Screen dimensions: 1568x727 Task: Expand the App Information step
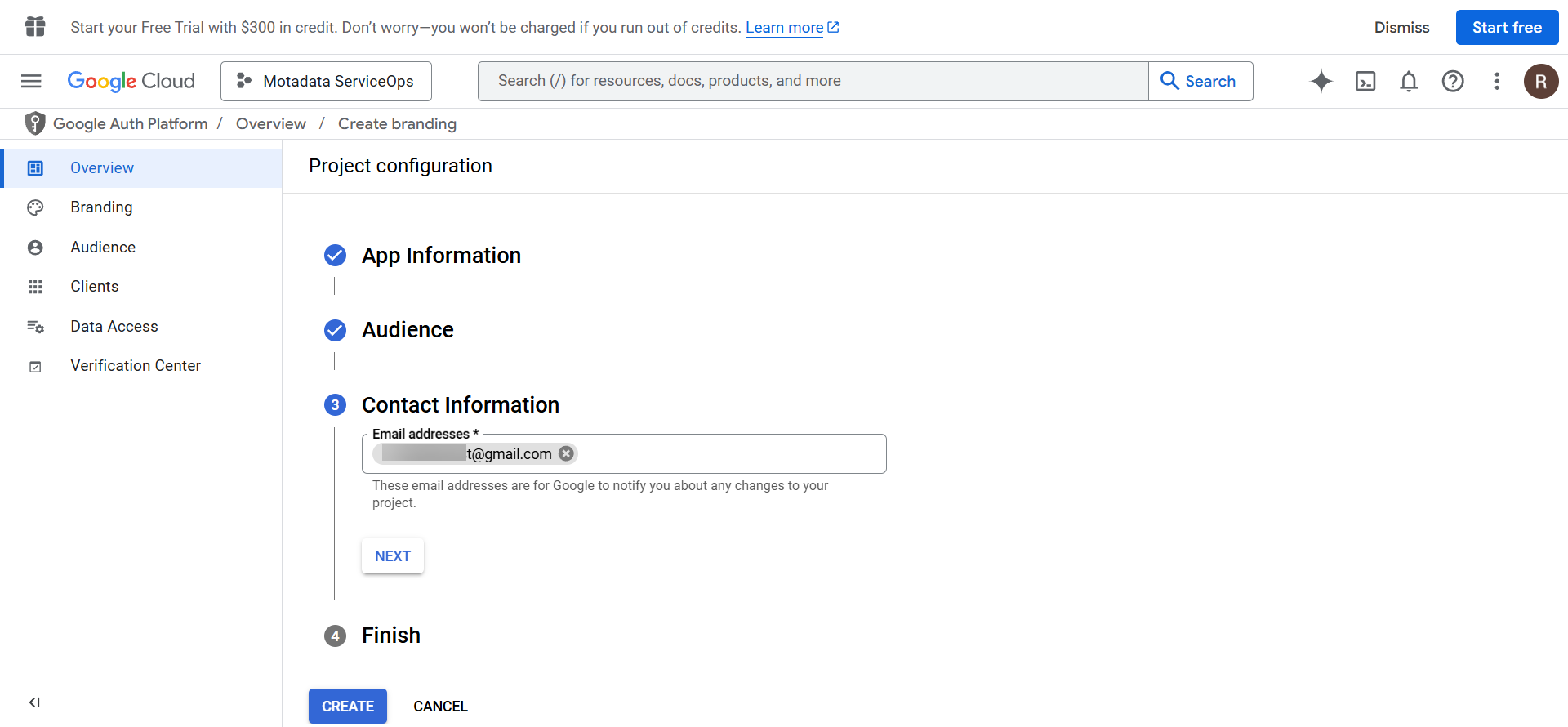point(441,256)
